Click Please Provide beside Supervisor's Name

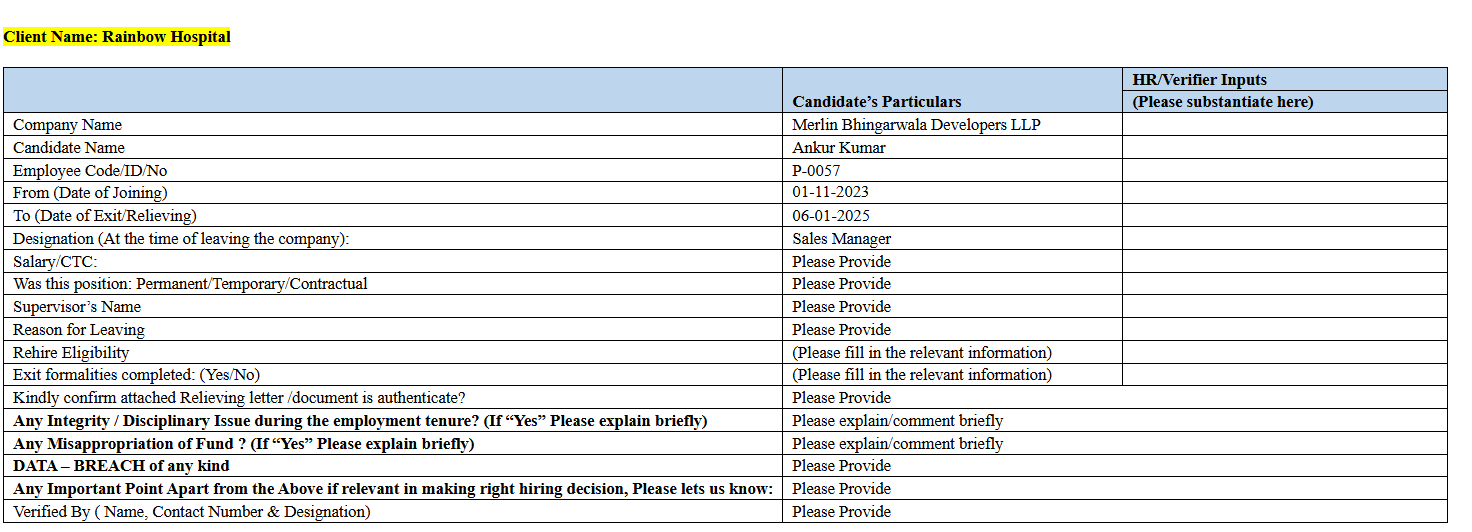[x=841, y=307]
